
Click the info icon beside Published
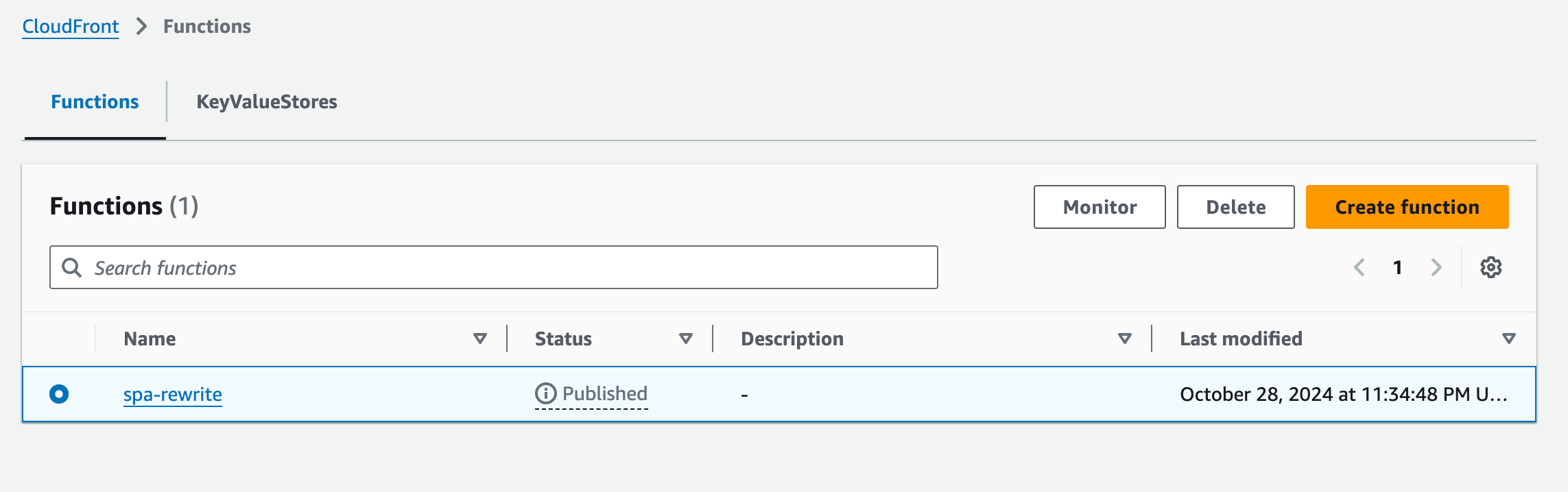[545, 394]
